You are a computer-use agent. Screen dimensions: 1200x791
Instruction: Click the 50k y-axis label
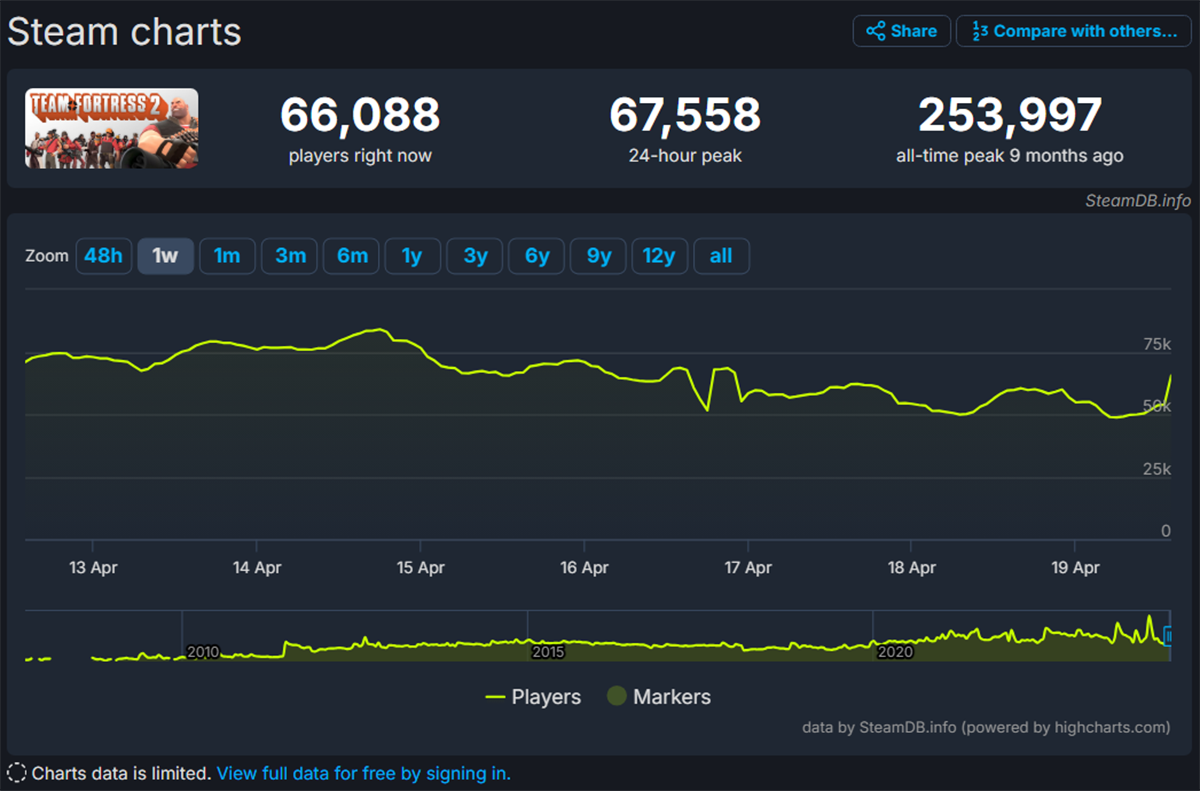[1157, 406]
